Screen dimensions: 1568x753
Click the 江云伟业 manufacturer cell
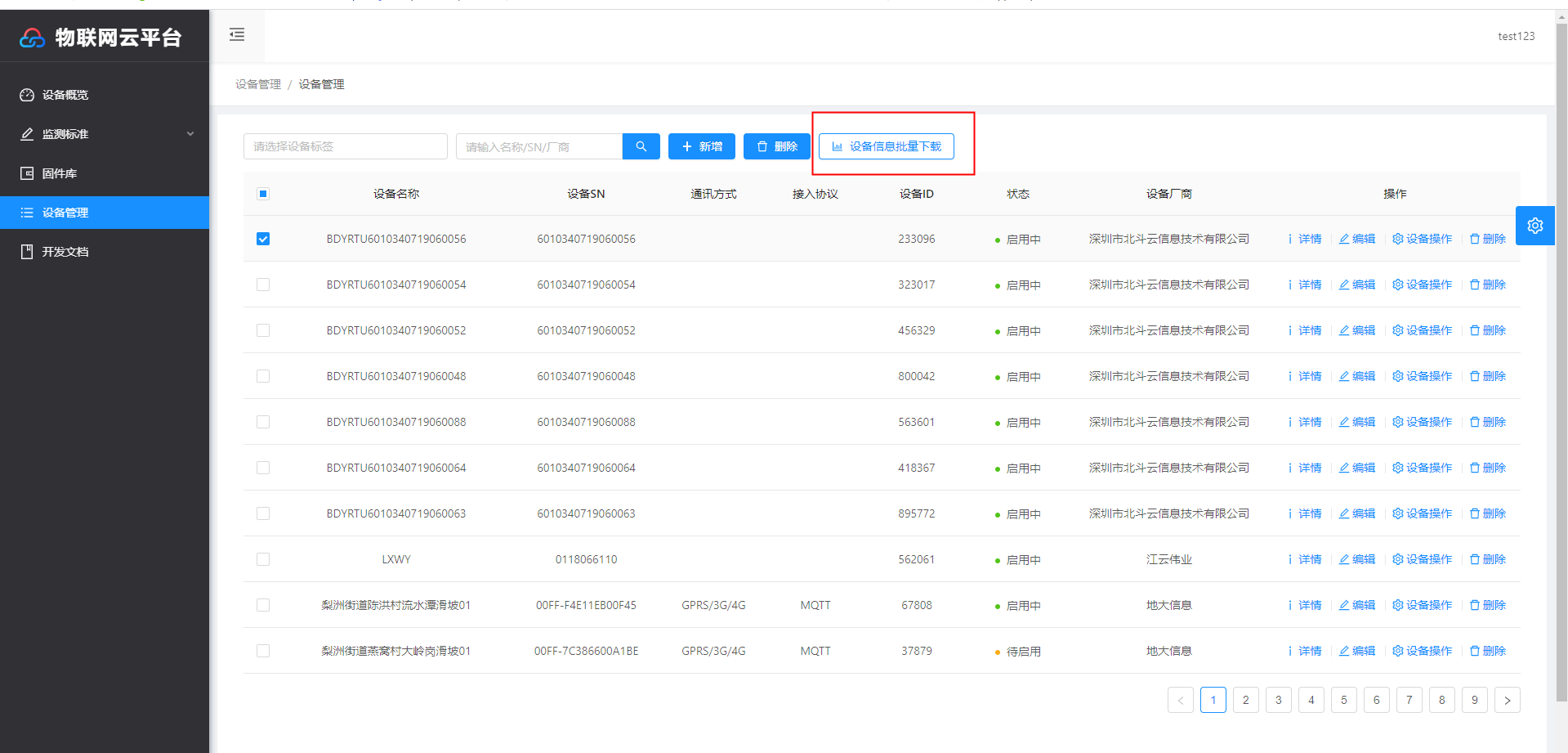pos(1169,559)
